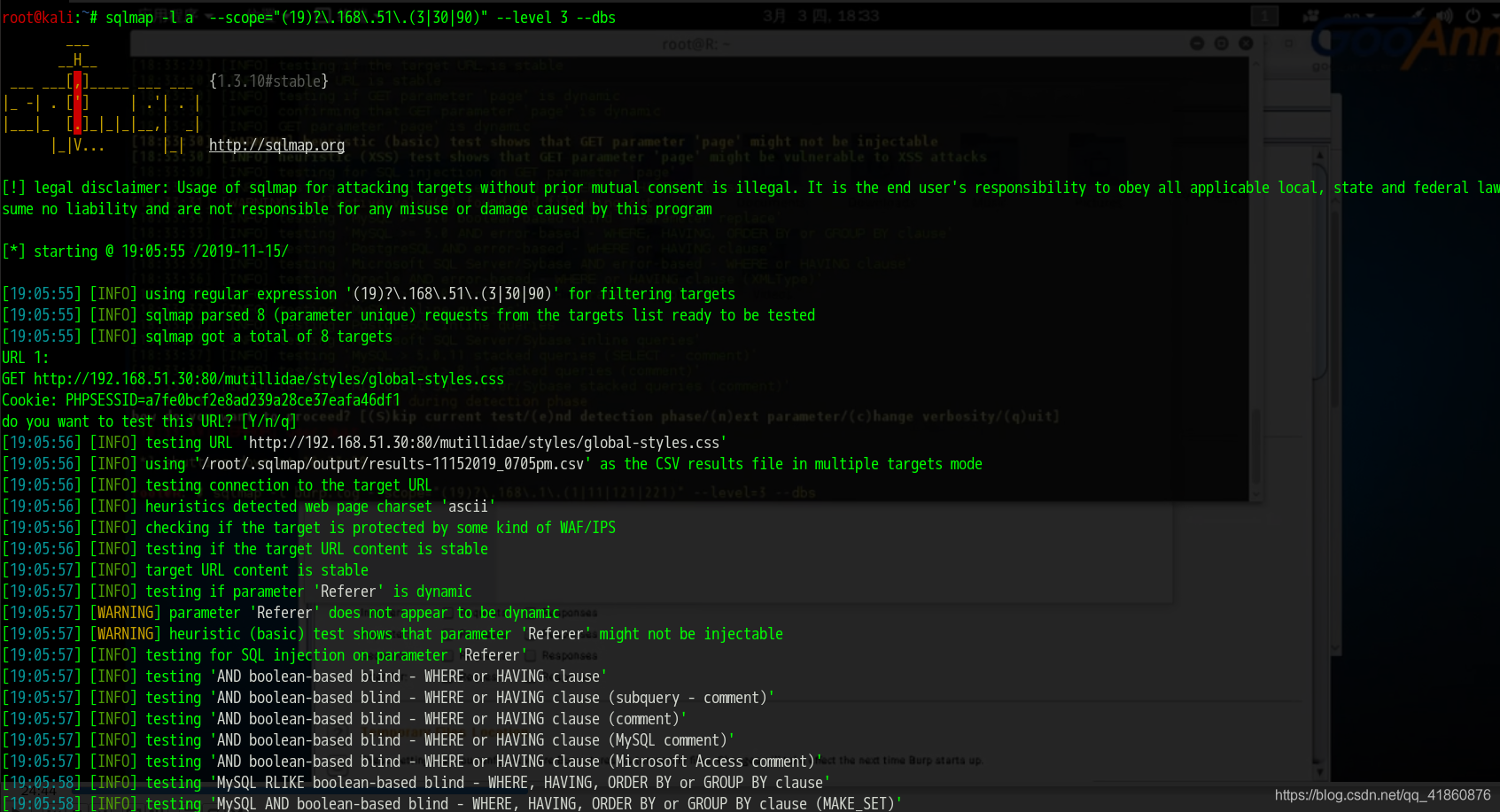Click the '(subquery - comment)' boolean-based blind line
Image resolution: width=1500 pixels, height=812 pixels.
click(x=388, y=698)
